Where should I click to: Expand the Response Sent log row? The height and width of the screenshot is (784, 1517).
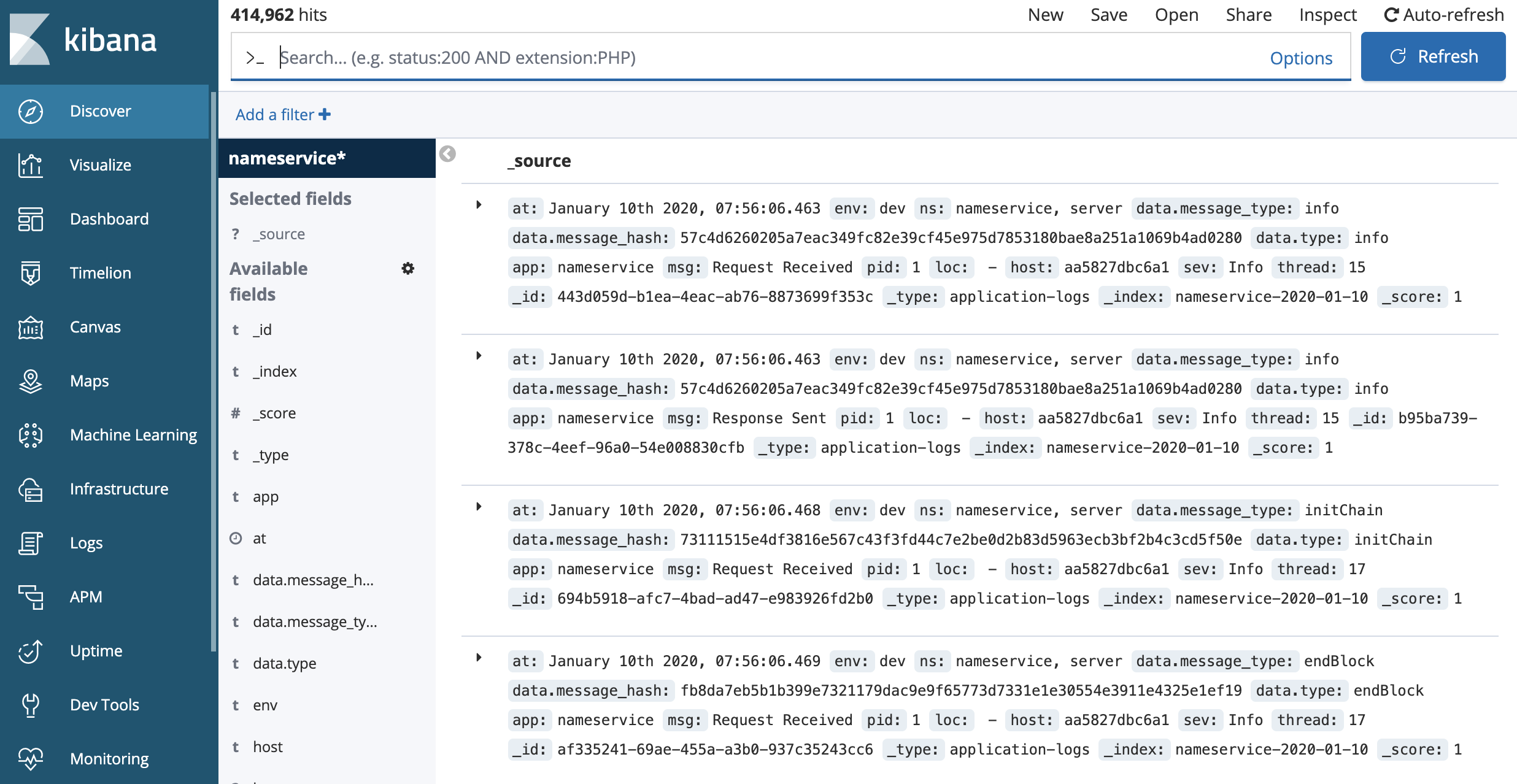point(479,356)
